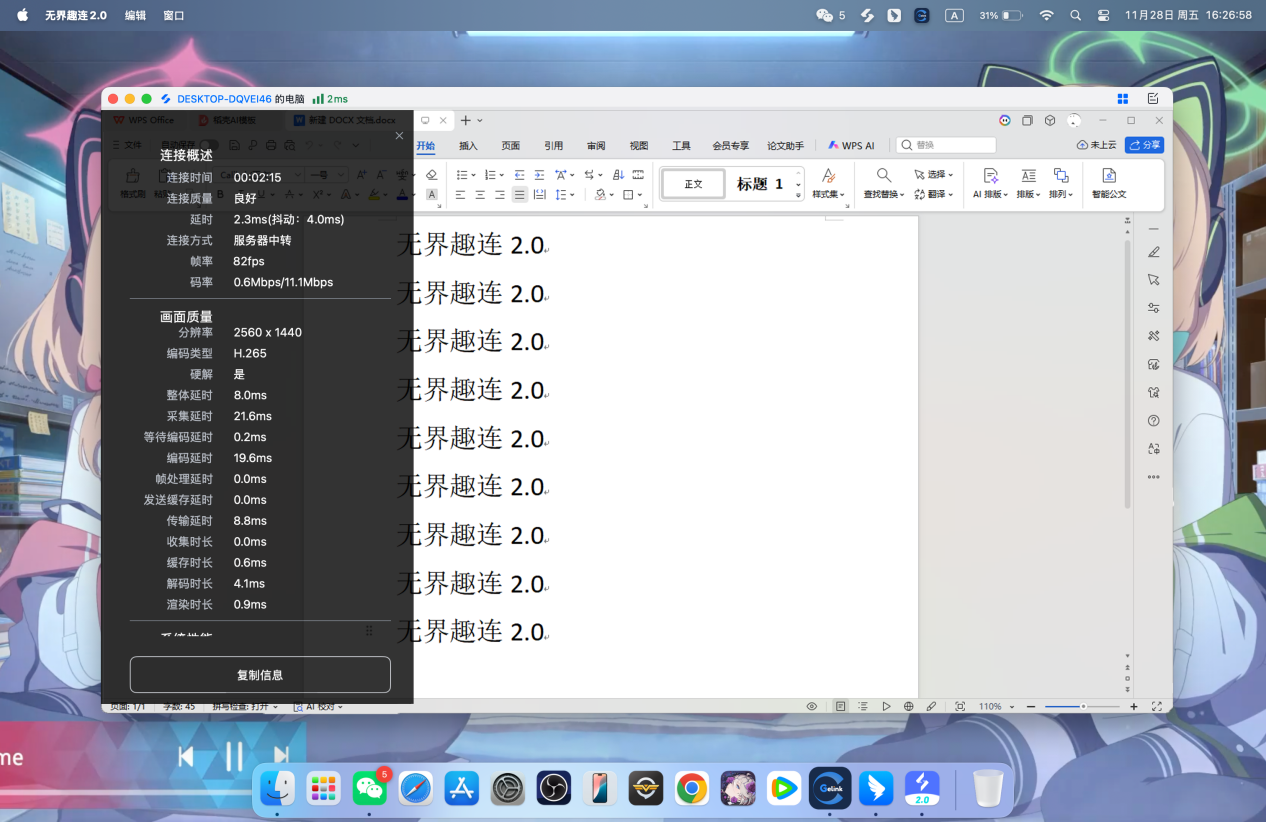Click the 未上云 cloud button
Image resolution: width=1266 pixels, height=822 pixels.
[1097, 145]
